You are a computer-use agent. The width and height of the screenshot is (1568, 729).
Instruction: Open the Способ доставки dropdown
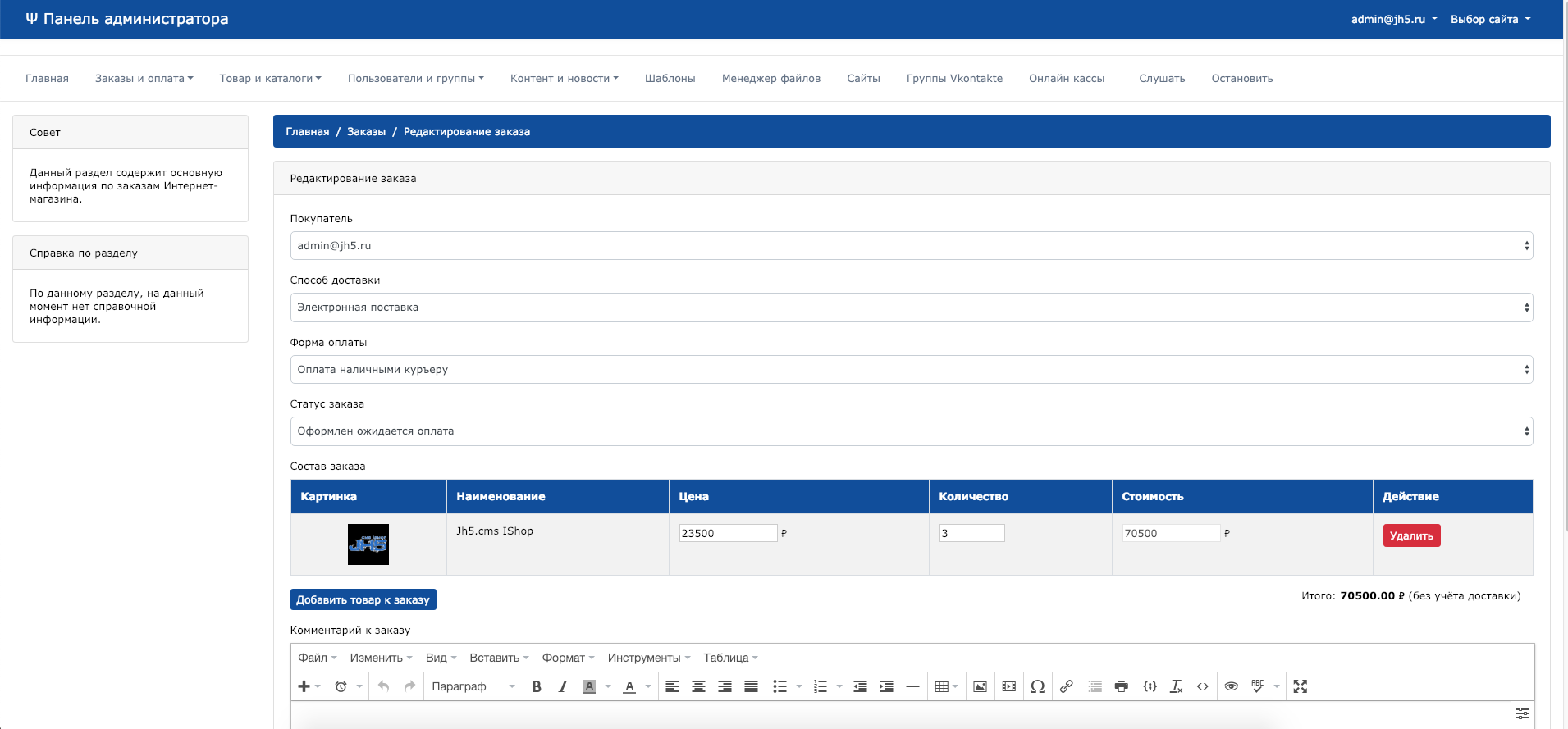912,308
